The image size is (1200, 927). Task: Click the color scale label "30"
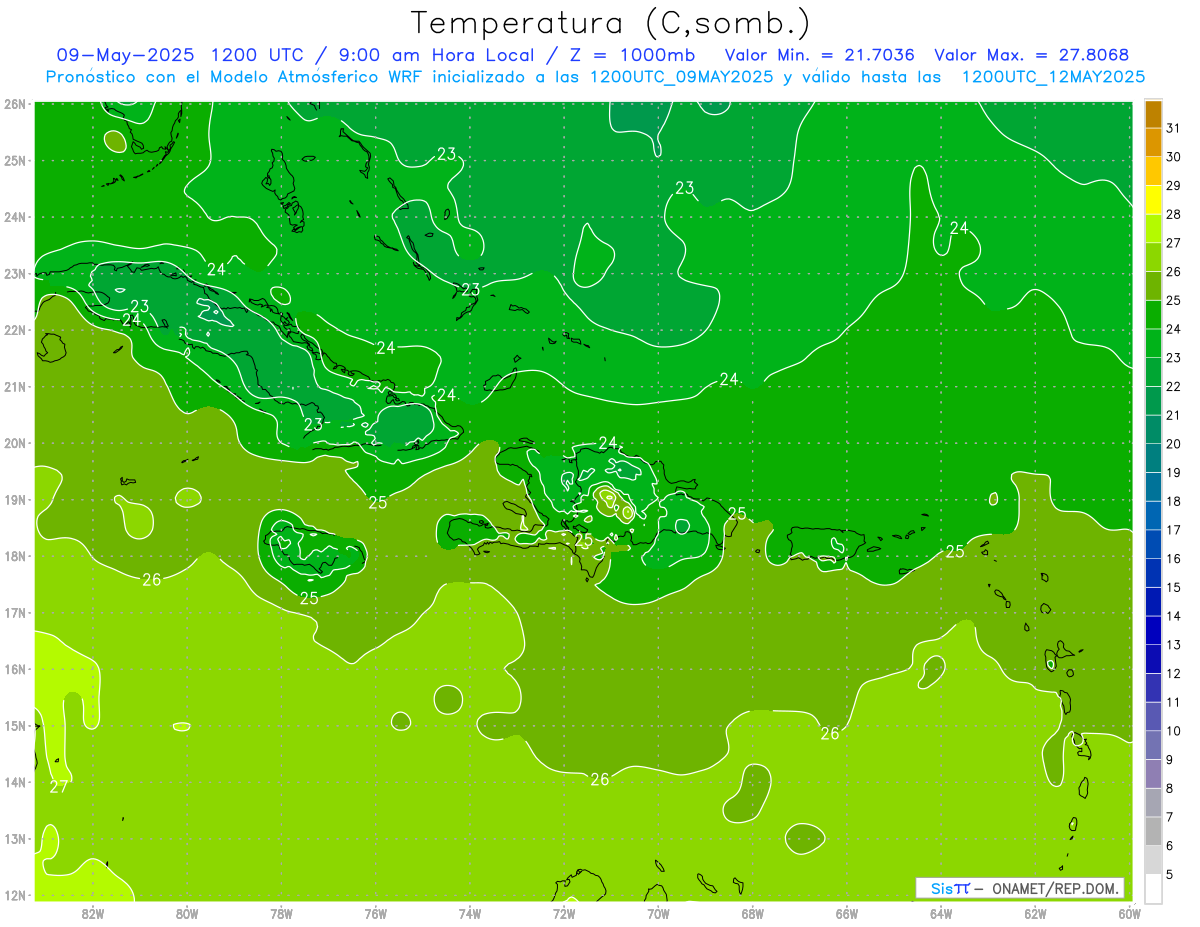click(1174, 157)
